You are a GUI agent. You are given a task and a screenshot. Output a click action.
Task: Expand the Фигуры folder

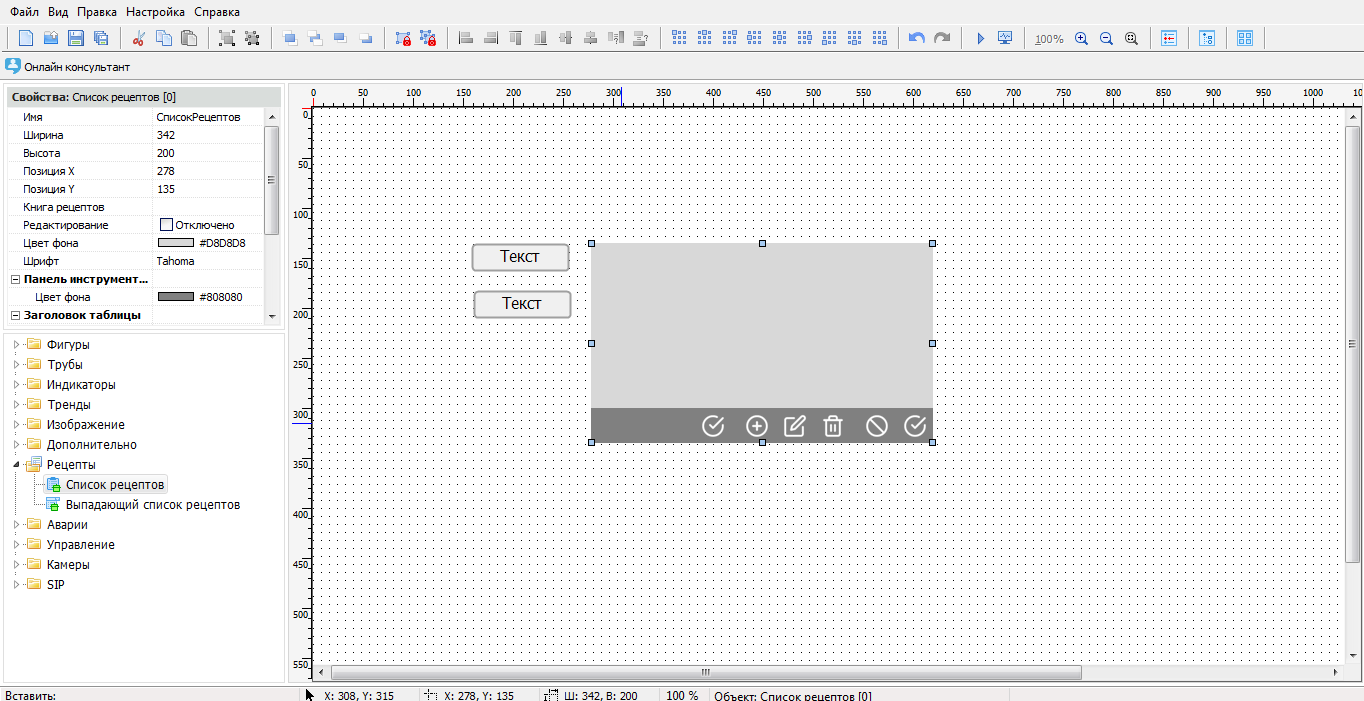(16, 345)
